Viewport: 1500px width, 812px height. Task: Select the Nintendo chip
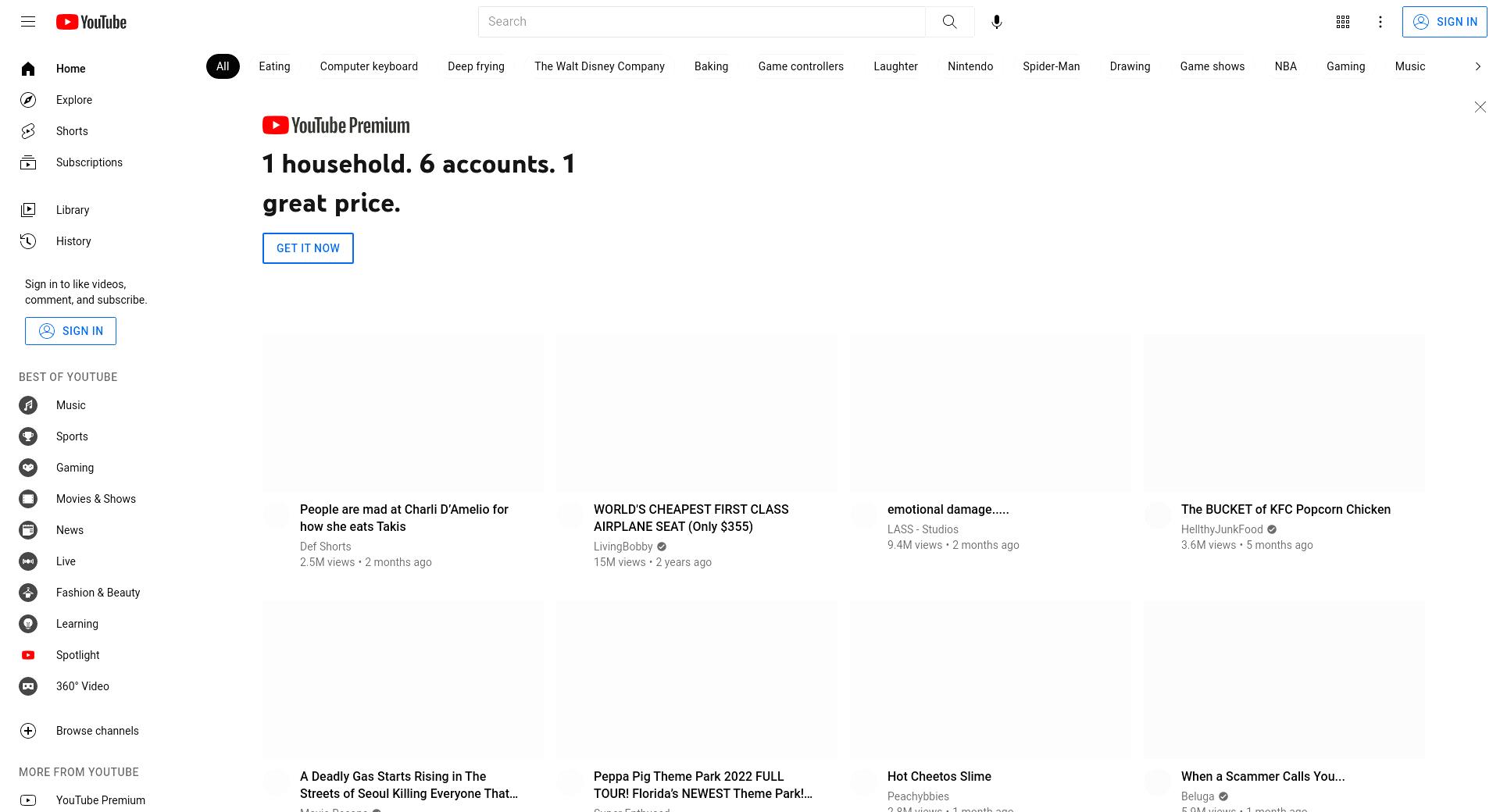[x=970, y=66]
